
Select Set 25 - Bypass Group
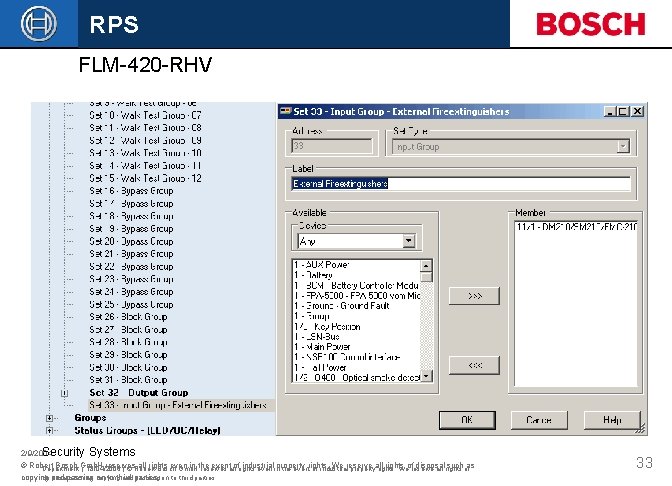click(x=131, y=304)
